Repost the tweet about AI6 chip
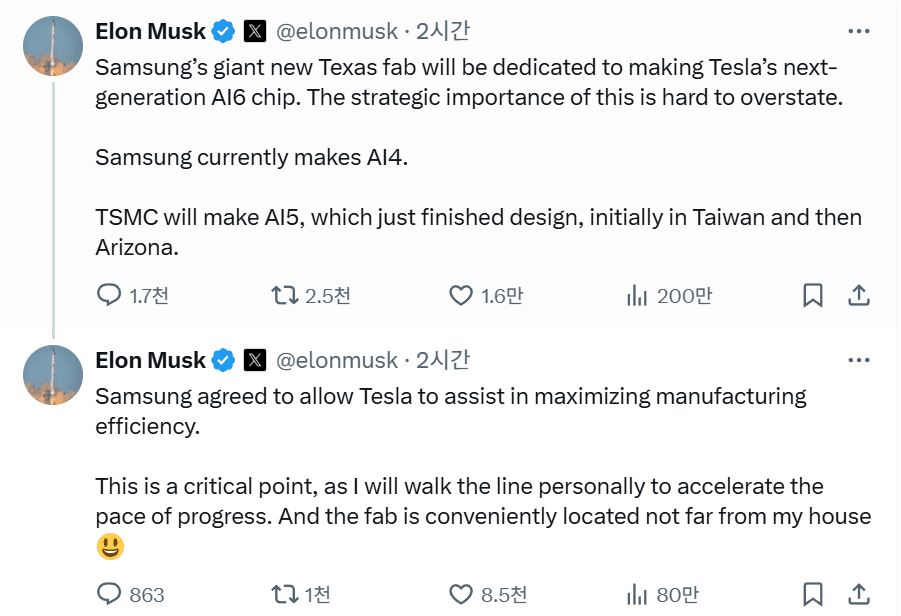This screenshot has width=901, height=616. [285, 295]
